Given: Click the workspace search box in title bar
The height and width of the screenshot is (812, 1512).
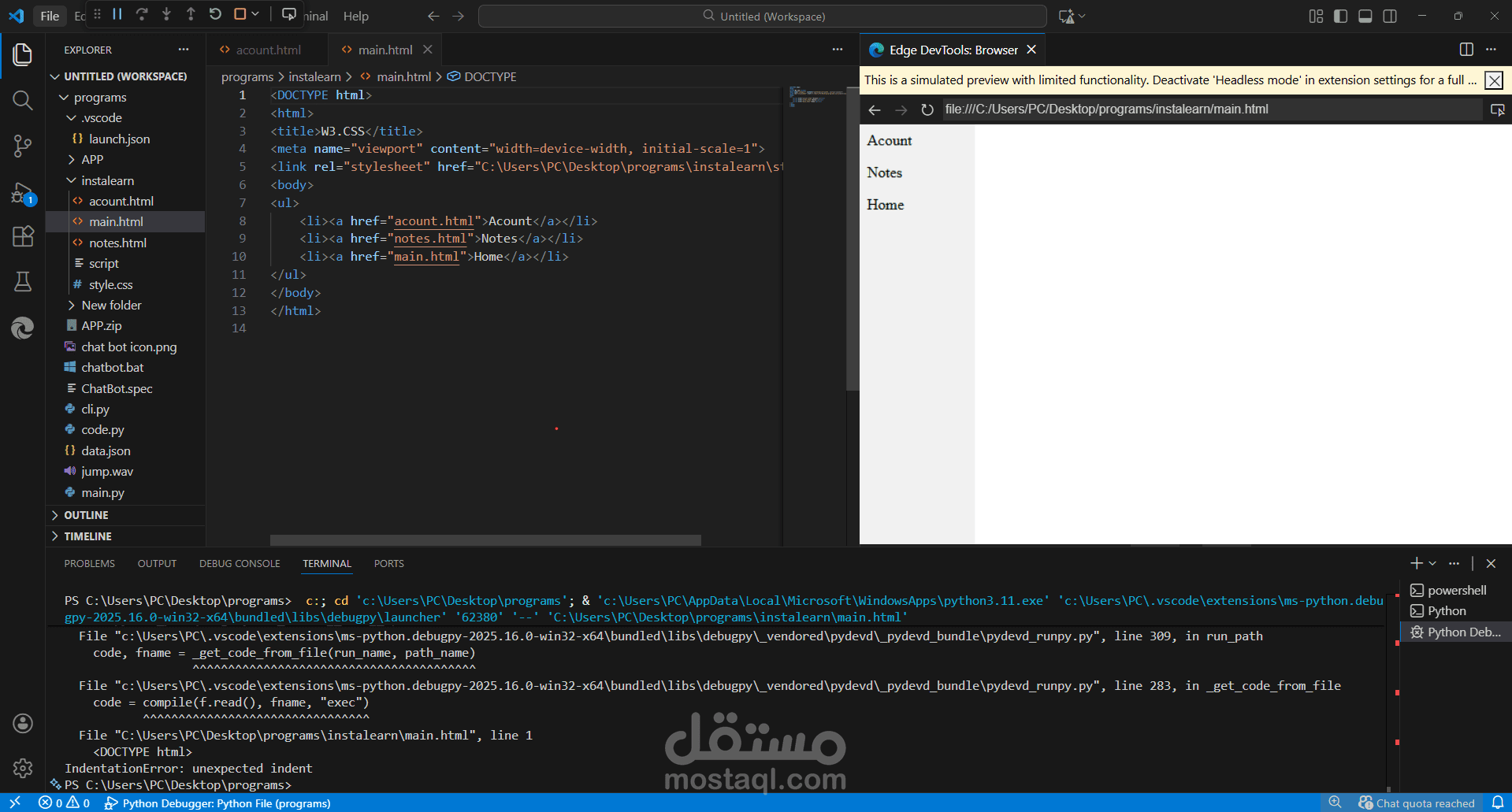Looking at the screenshot, I should tap(763, 16).
